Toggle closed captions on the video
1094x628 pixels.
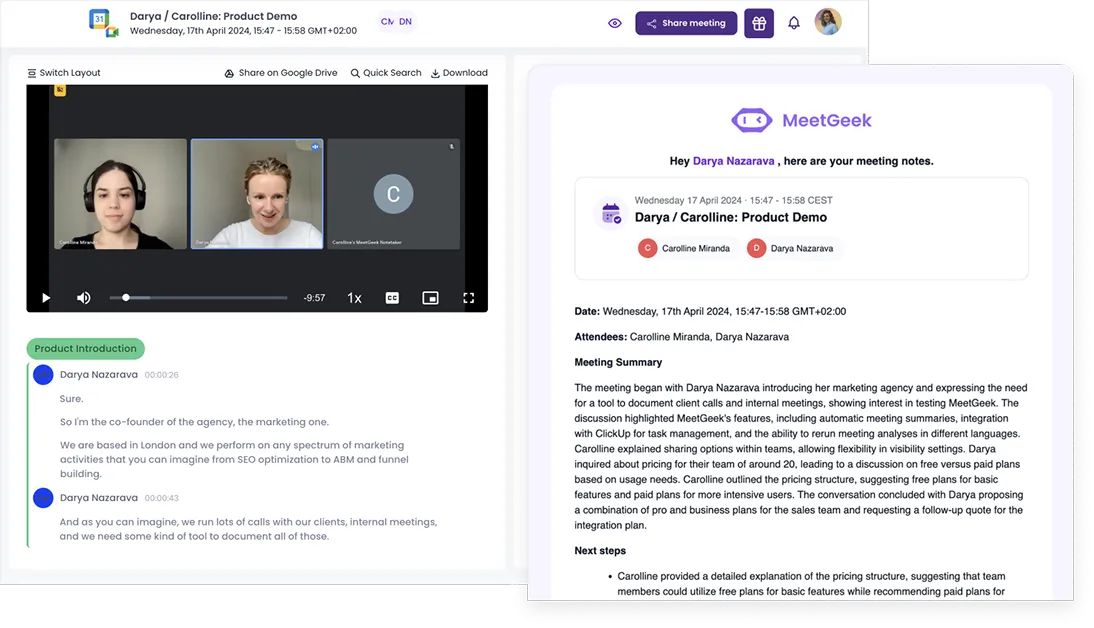coord(392,298)
